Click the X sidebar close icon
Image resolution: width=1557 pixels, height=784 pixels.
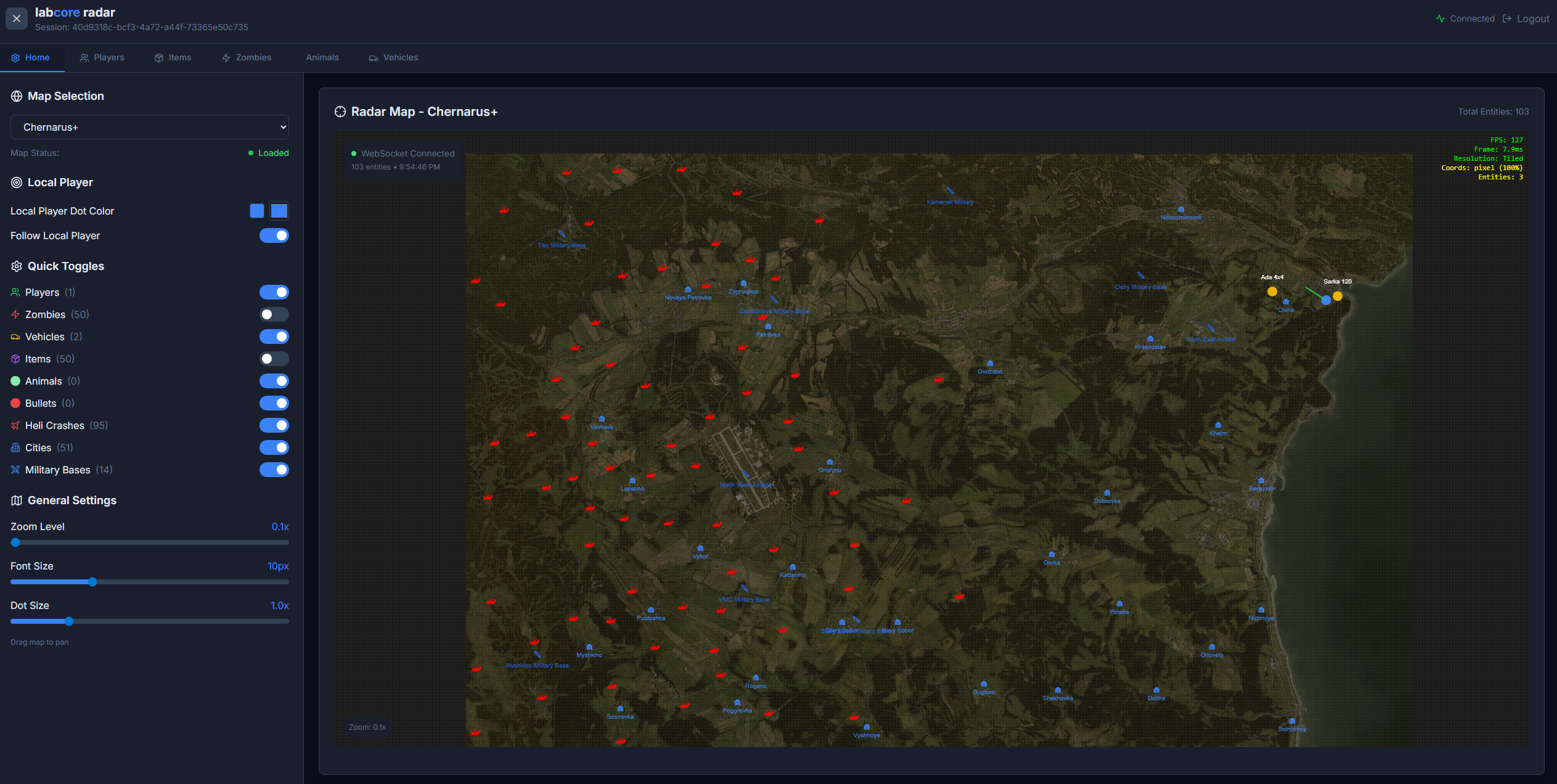point(17,18)
